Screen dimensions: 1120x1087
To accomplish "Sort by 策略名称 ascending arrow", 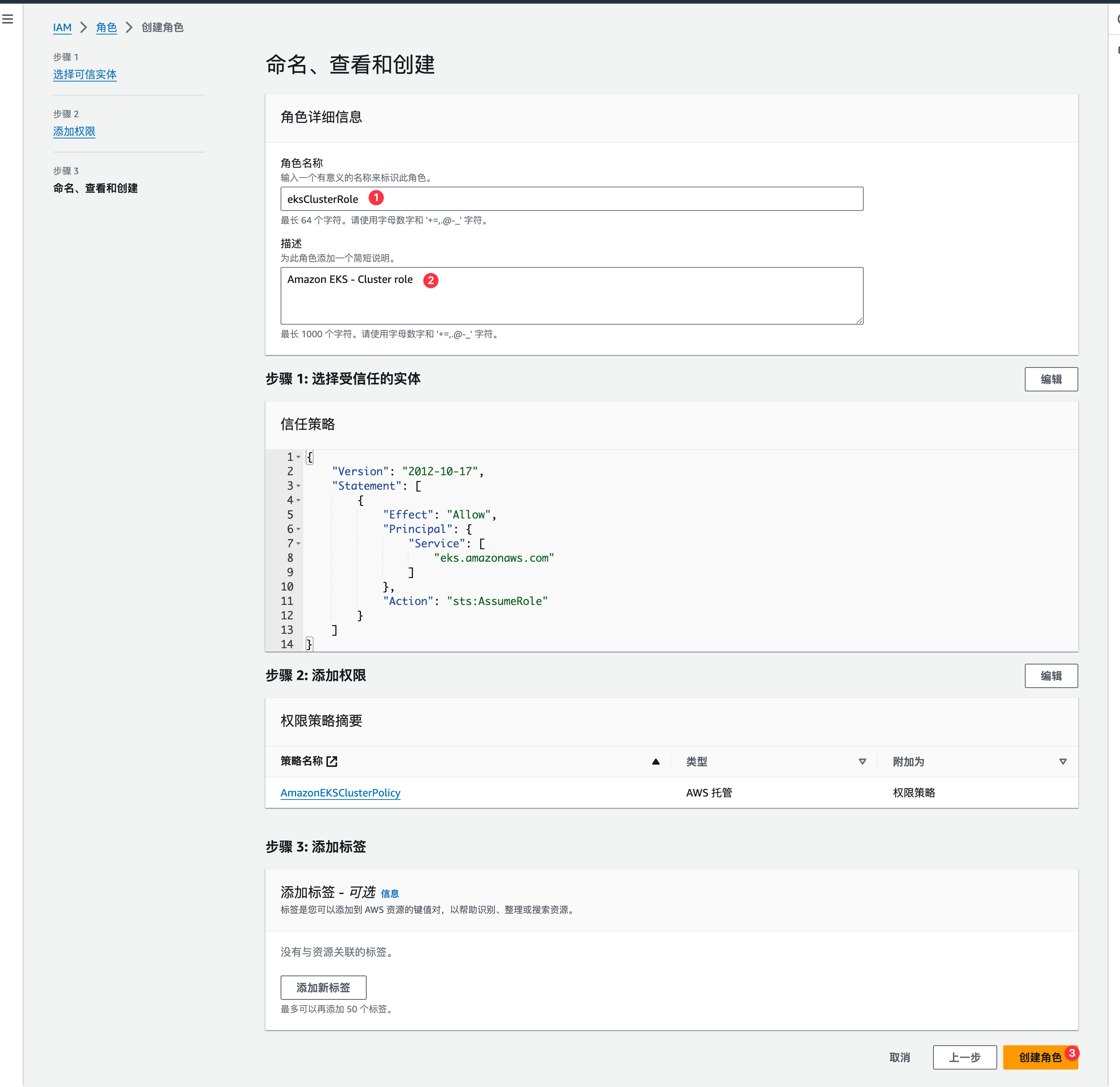I will [x=656, y=762].
